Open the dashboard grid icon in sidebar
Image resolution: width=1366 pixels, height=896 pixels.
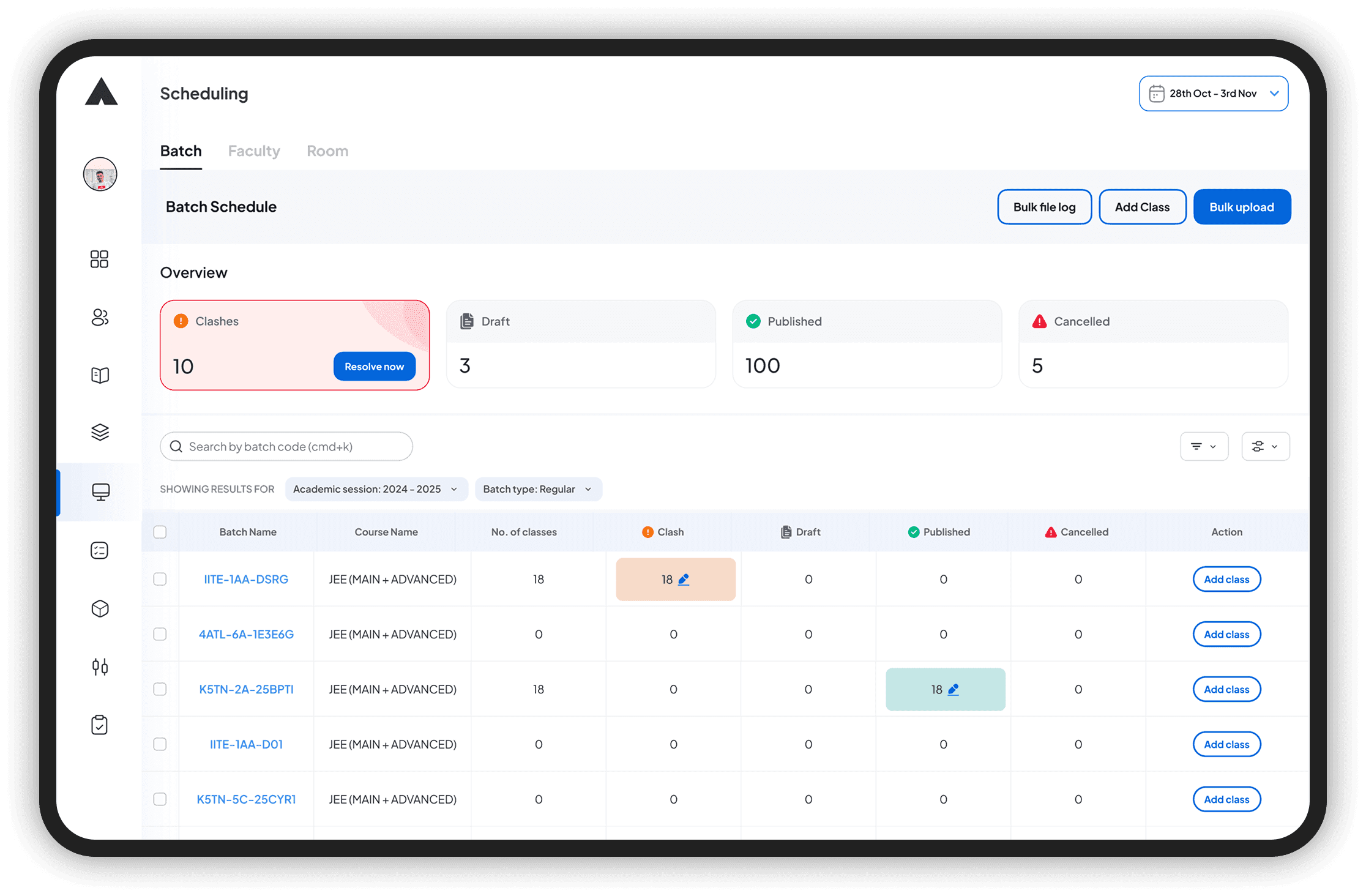pyautogui.click(x=99, y=259)
